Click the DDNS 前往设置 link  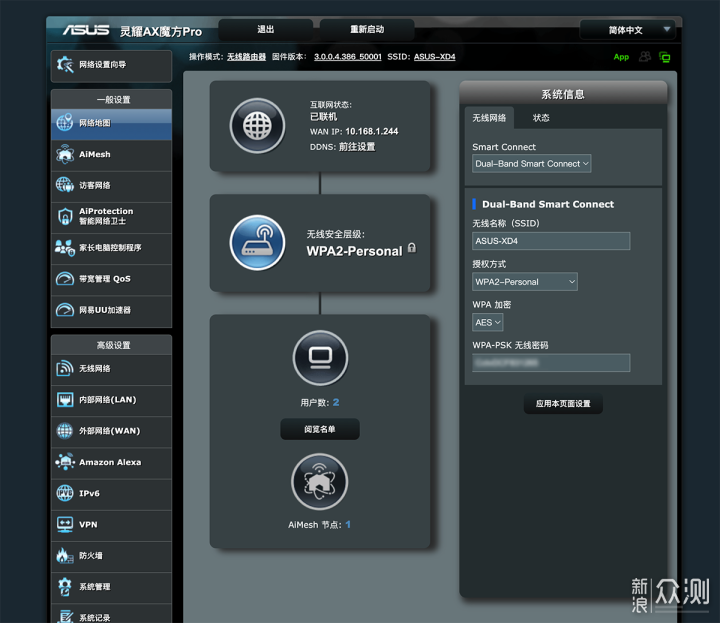[x=357, y=147]
